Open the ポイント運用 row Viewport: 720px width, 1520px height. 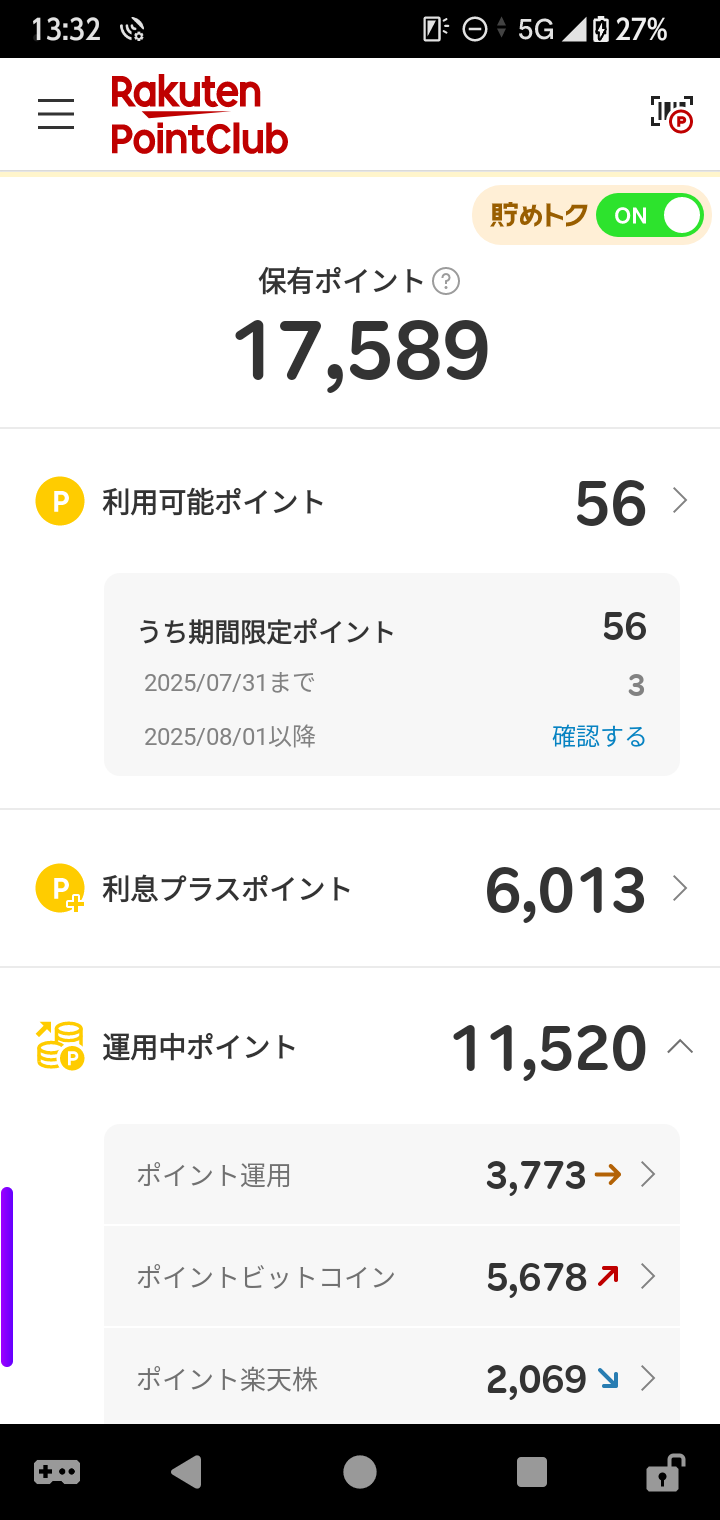click(x=392, y=1175)
